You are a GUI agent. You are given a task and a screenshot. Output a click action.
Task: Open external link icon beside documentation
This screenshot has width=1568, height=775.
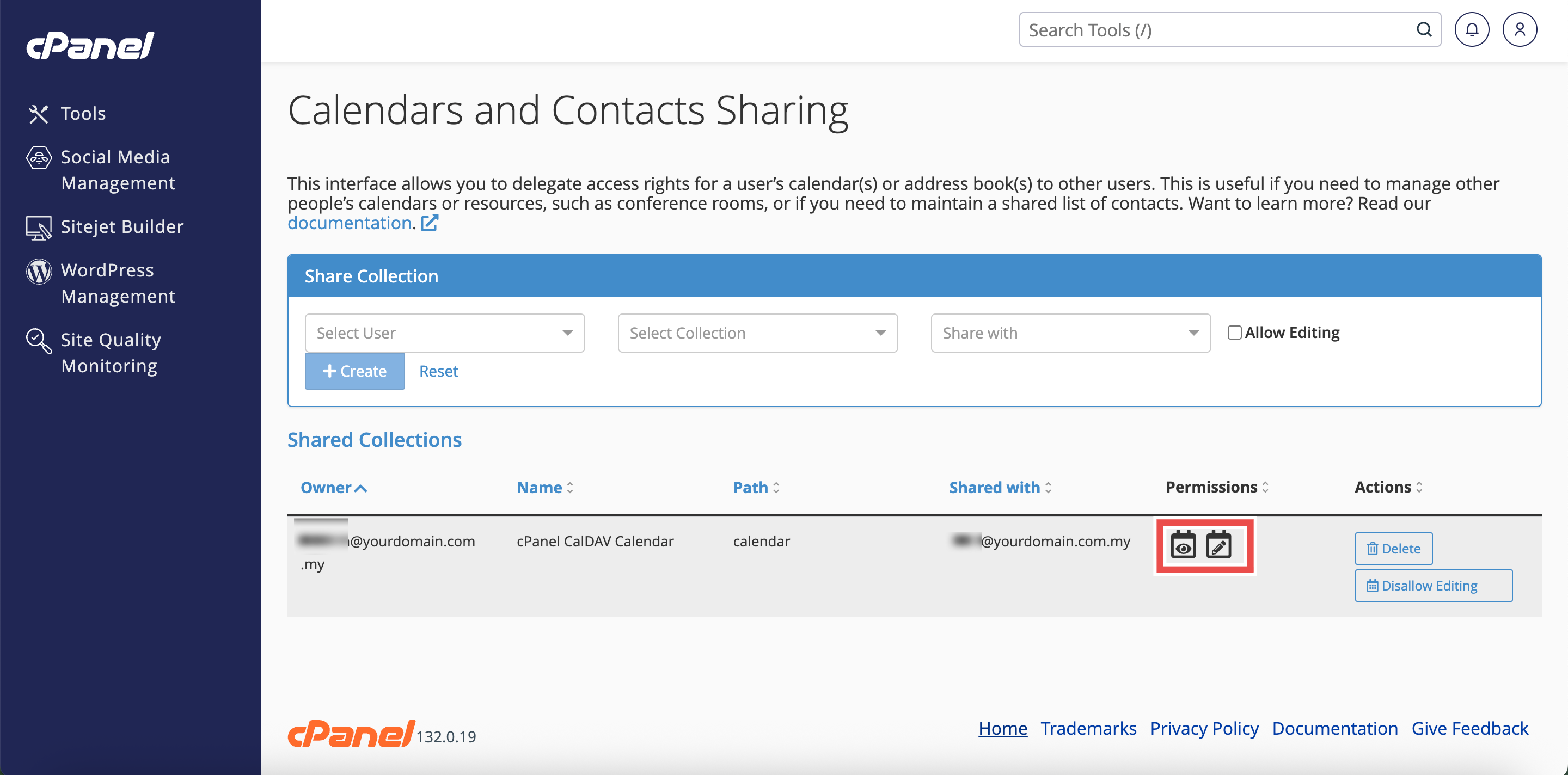(430, 223)
